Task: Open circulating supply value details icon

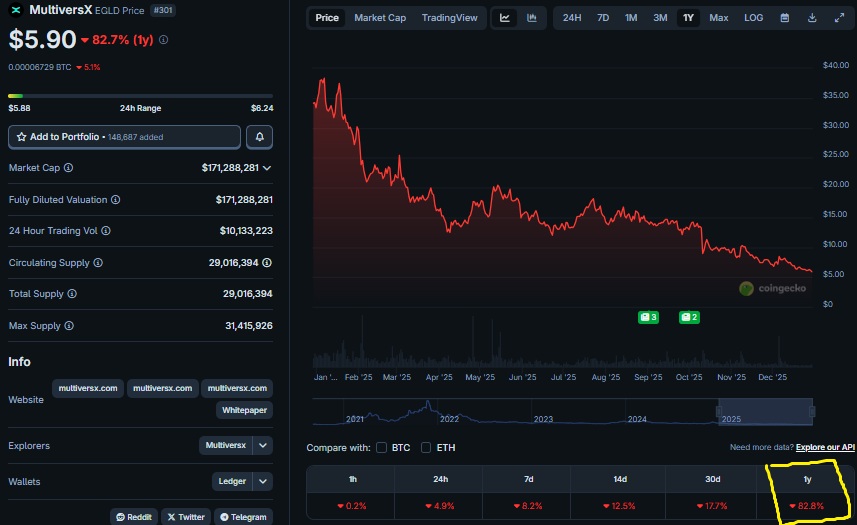Action: 267,263
